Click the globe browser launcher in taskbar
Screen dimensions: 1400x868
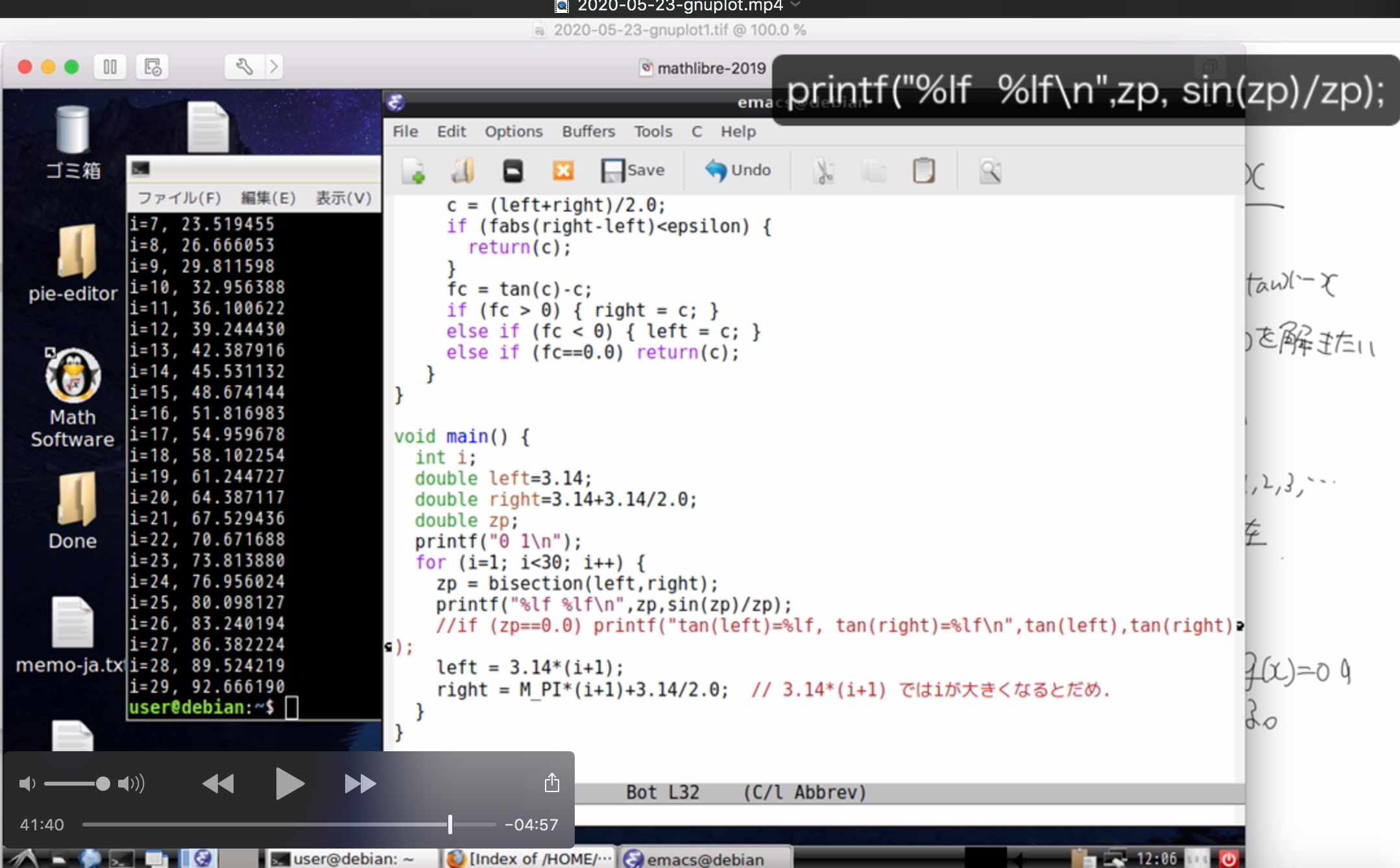point(90,859)
